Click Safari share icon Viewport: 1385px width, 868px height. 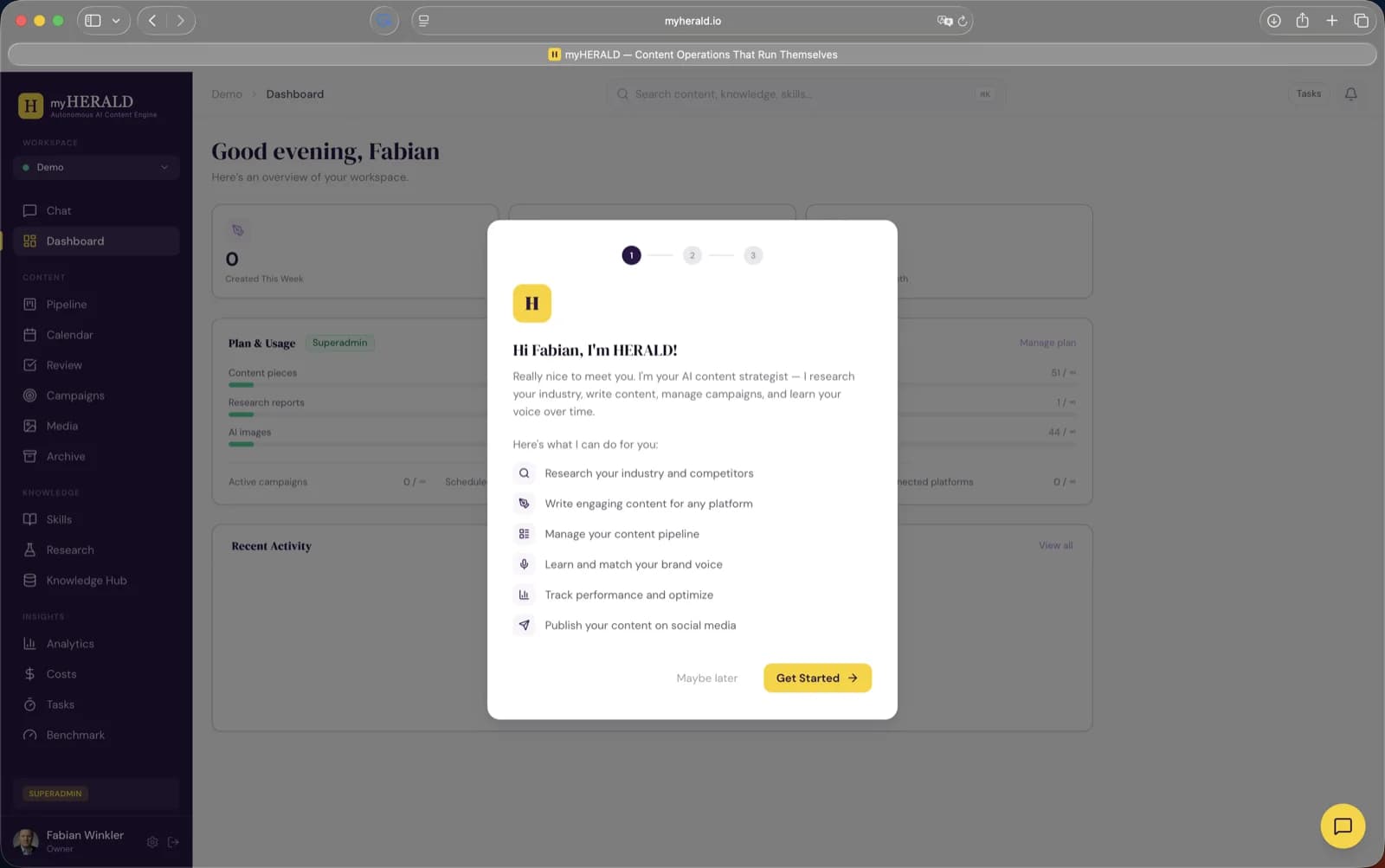click(x=1302, y=20)
